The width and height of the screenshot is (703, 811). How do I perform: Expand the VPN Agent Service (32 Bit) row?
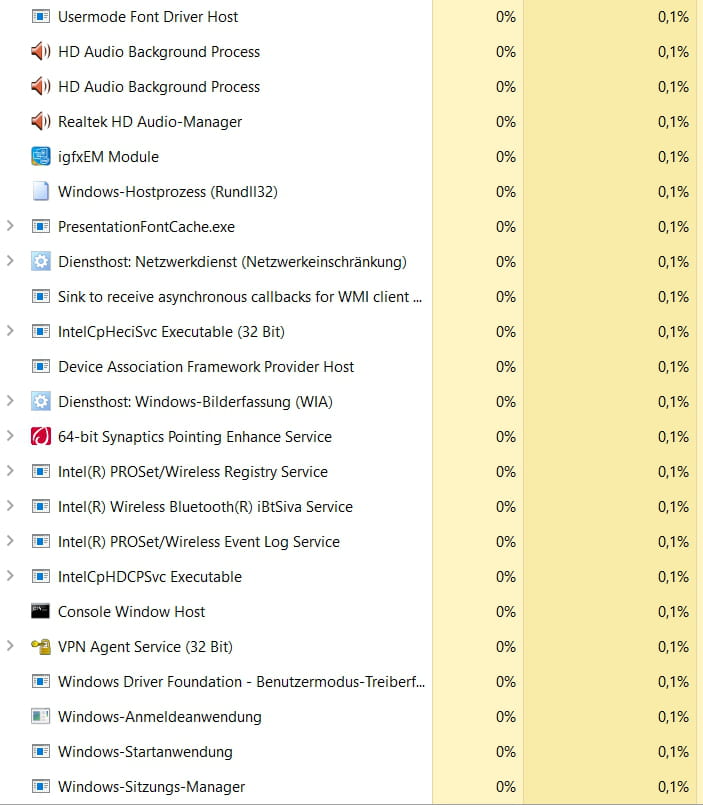click(x=10, y=646)
